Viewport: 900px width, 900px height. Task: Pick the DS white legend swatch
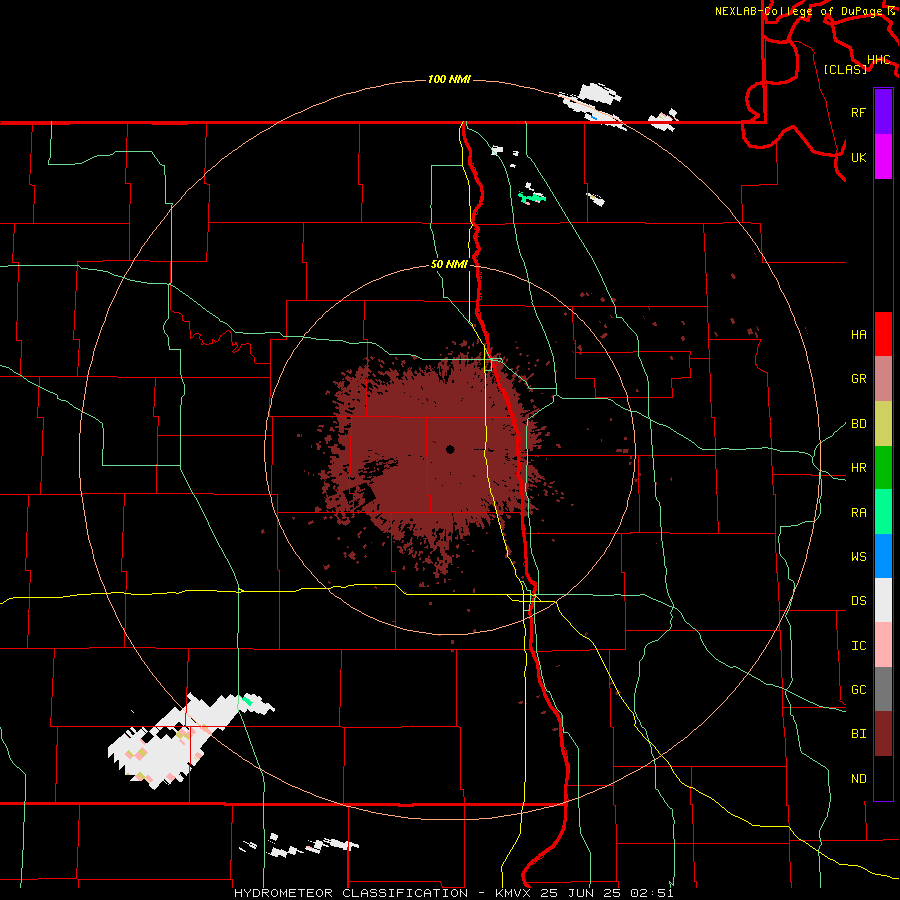883,600
